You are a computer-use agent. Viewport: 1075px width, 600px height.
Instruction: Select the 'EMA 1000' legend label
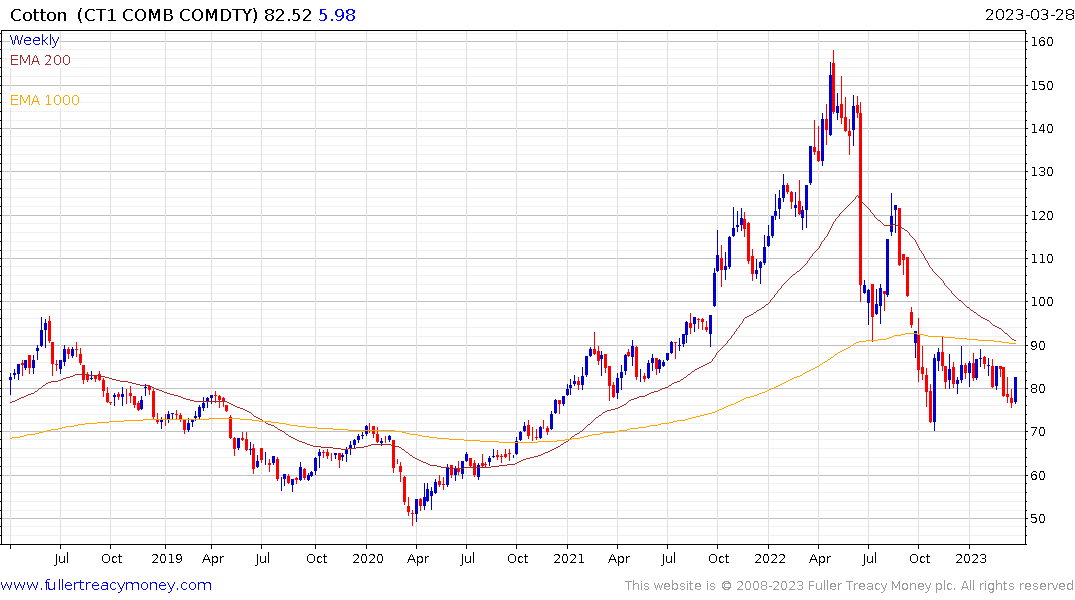(45, 100)
